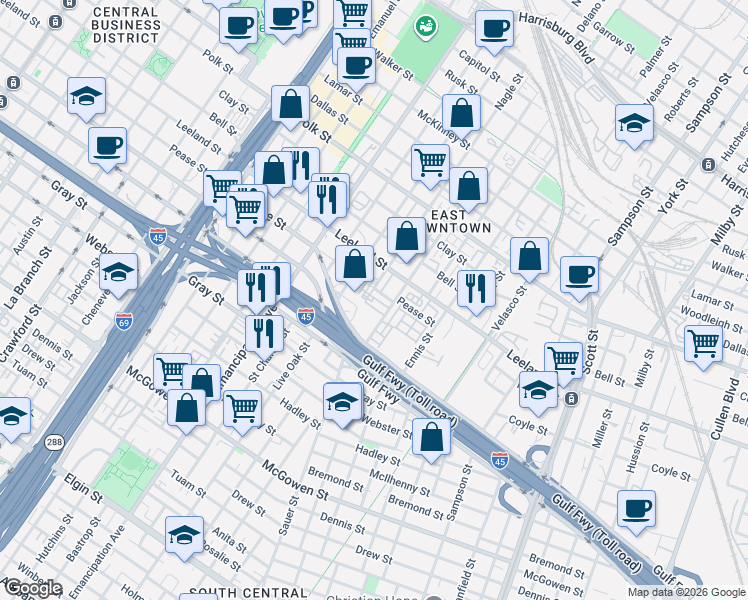Click the front restaurant marker above Leeland St
This screenshot has height=600, width=748.
(x=327, y=202)
